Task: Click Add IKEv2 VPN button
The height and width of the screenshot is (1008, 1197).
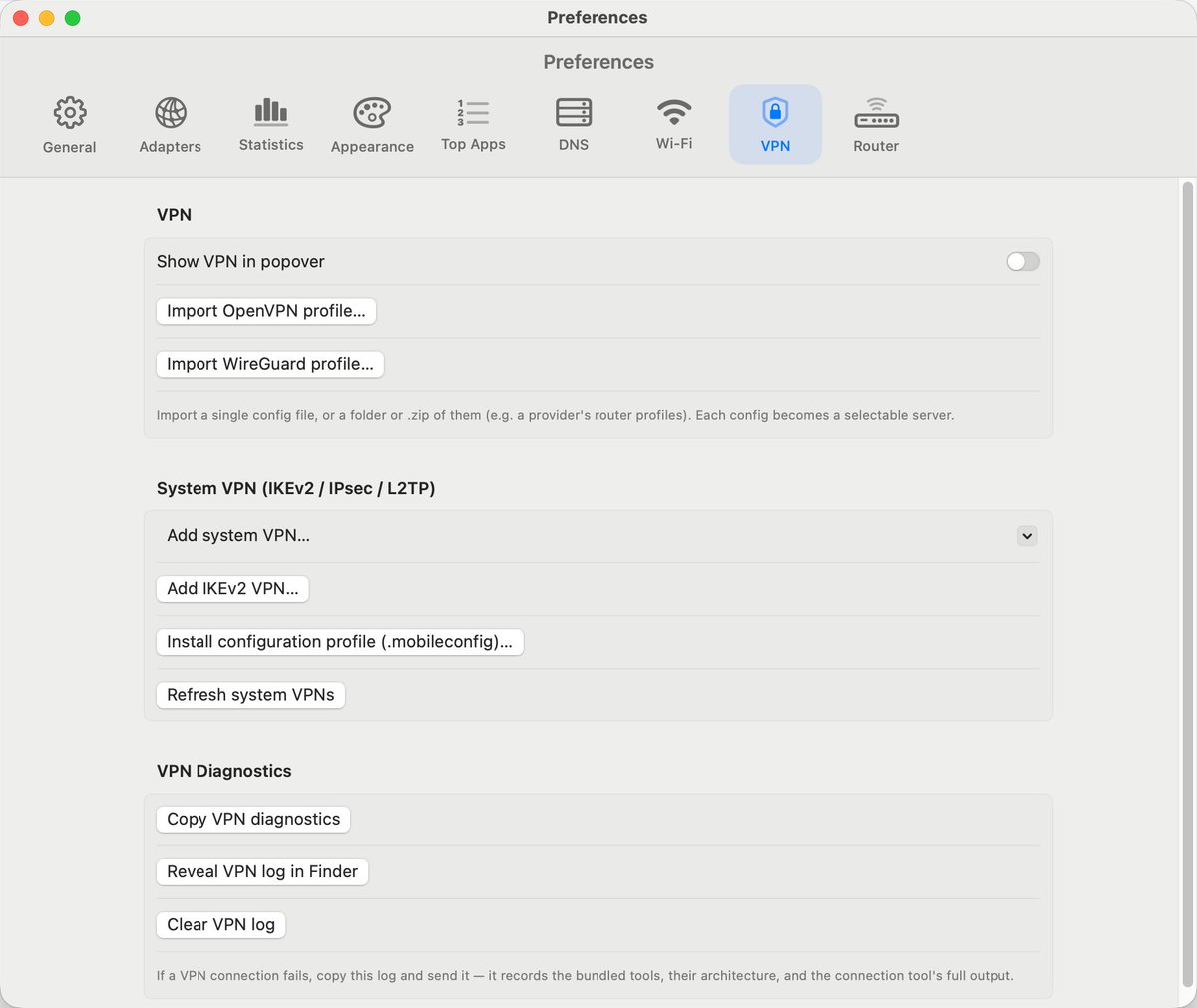Action: click(x=232, y=589)
